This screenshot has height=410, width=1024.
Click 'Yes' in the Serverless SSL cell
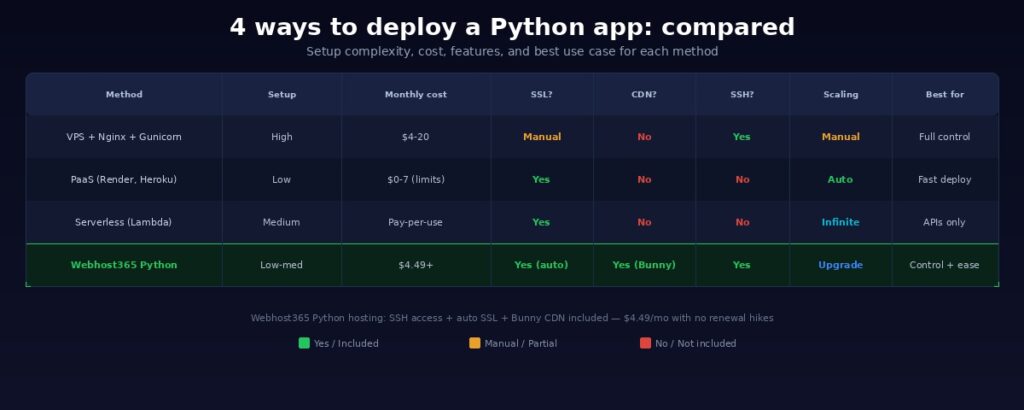[541, 222]
